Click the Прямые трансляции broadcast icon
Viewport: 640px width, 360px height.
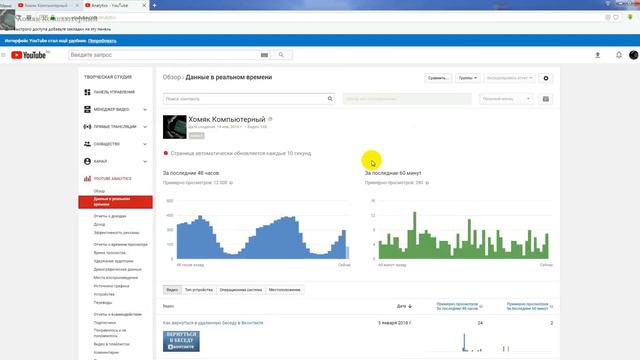(87, 127)
